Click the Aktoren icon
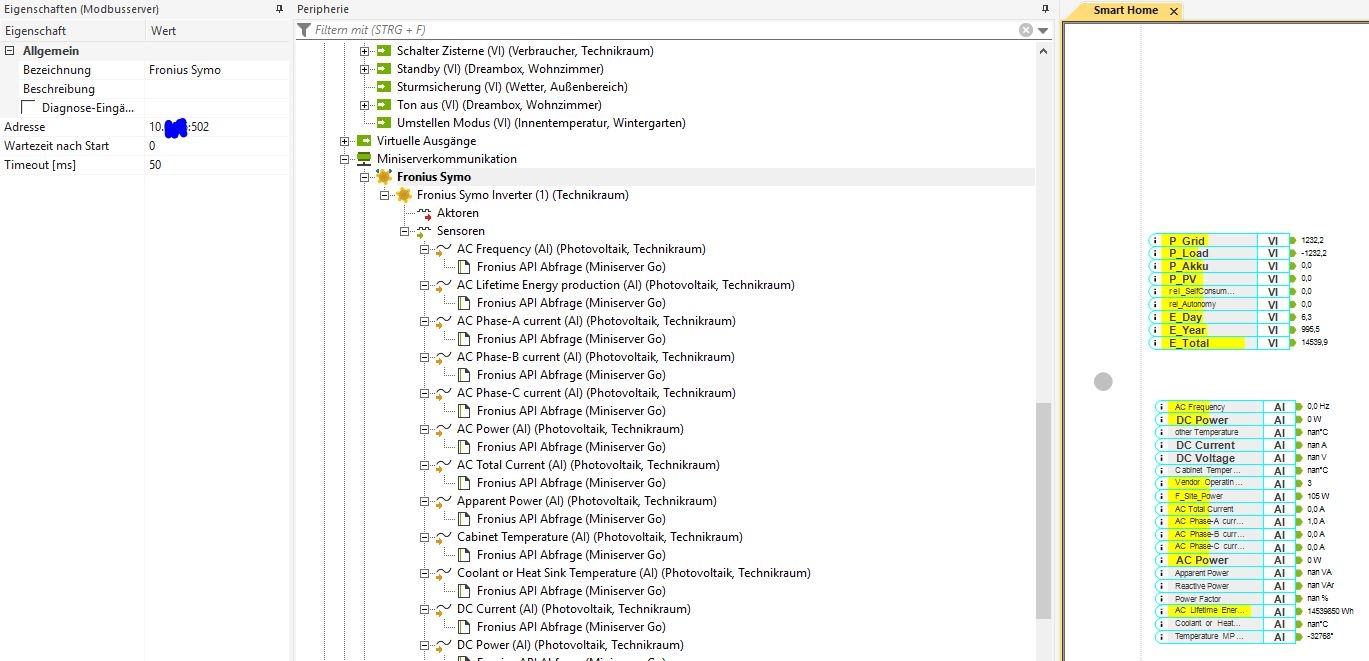The height and width of the screenshot is (661, 1369). click(x=424, y=213)
